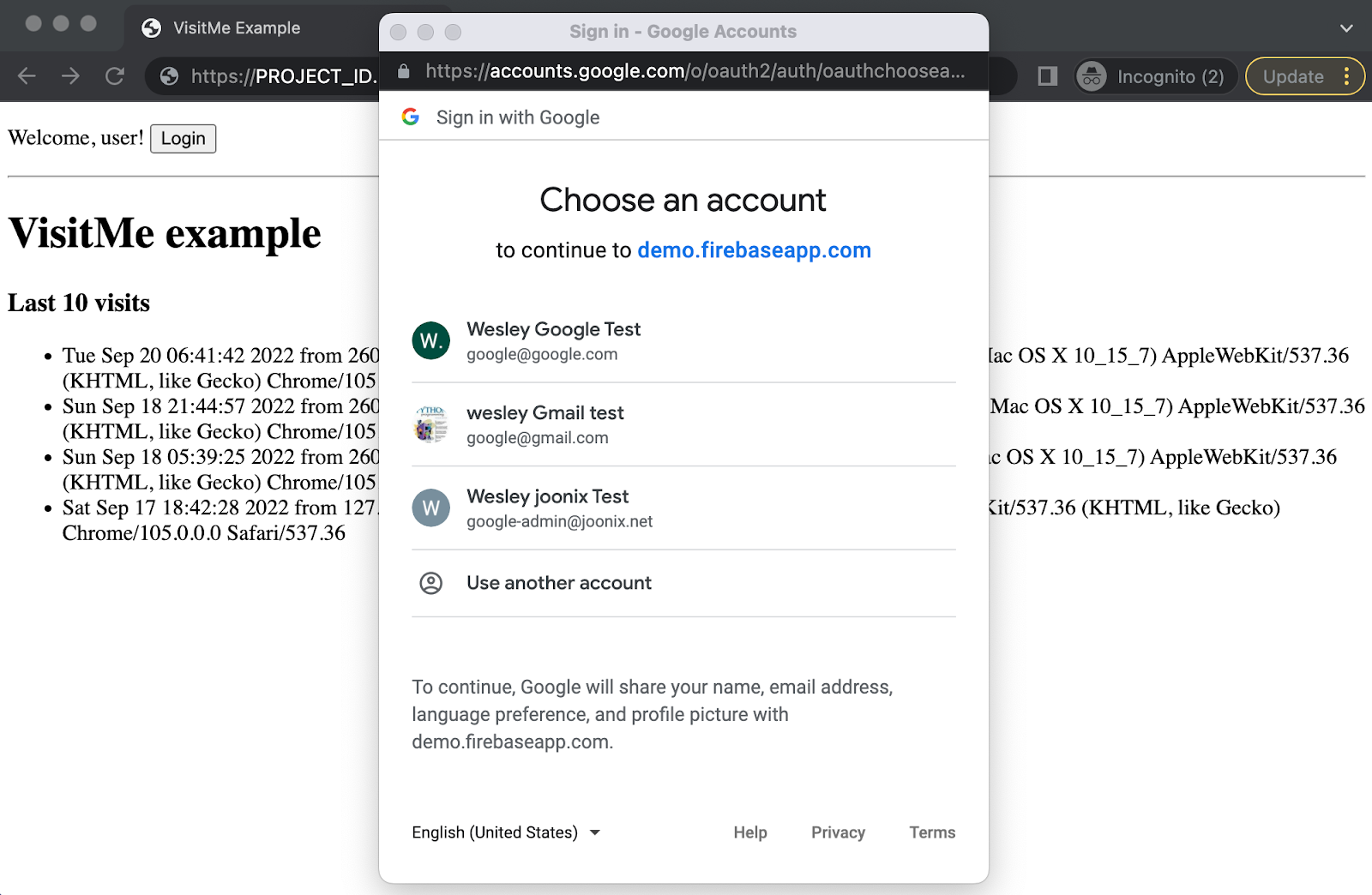Select Use another account

pyautogui.click(x=559, y=583)
